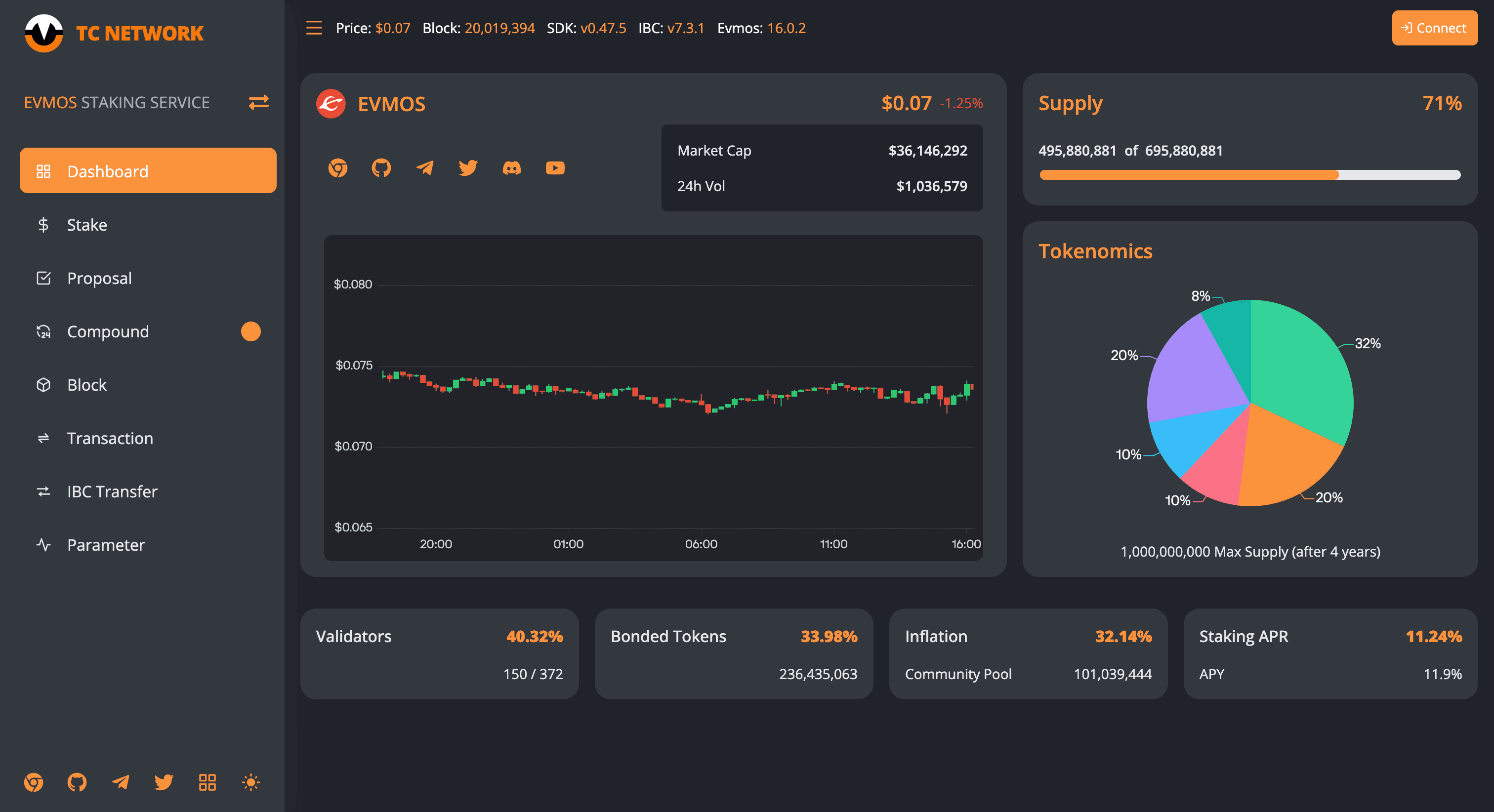Viewport: 1494px width, 812px height.
Task: Click Evmos version 16.0.2
Action: coord(786,28)
